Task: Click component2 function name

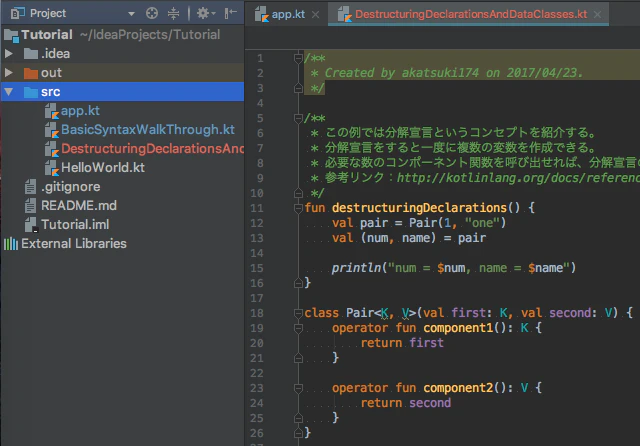Action: (x=458, y=388)
